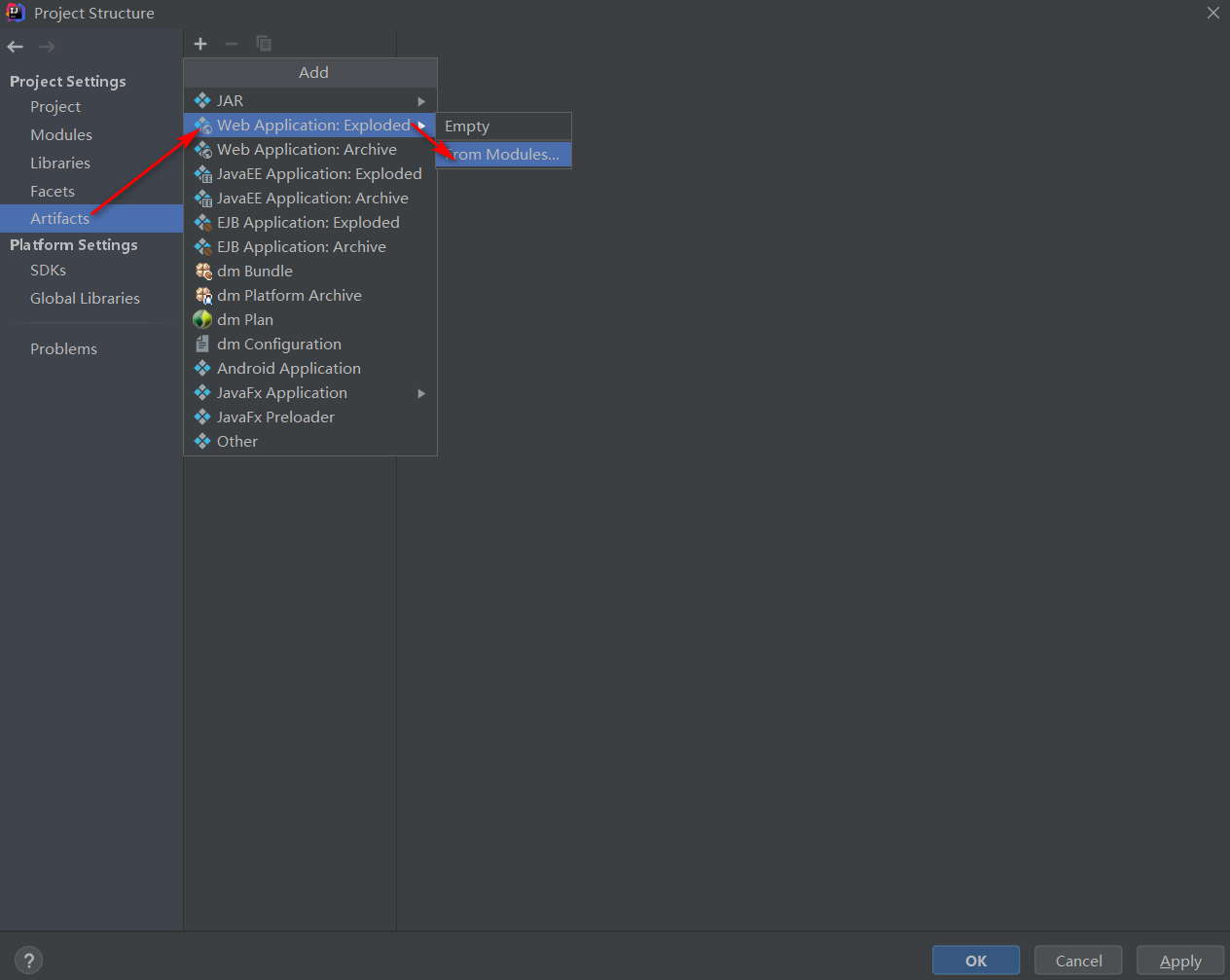
Task: Click the JavaEE Application: Archive icon
Action: (x=202, y=199)
